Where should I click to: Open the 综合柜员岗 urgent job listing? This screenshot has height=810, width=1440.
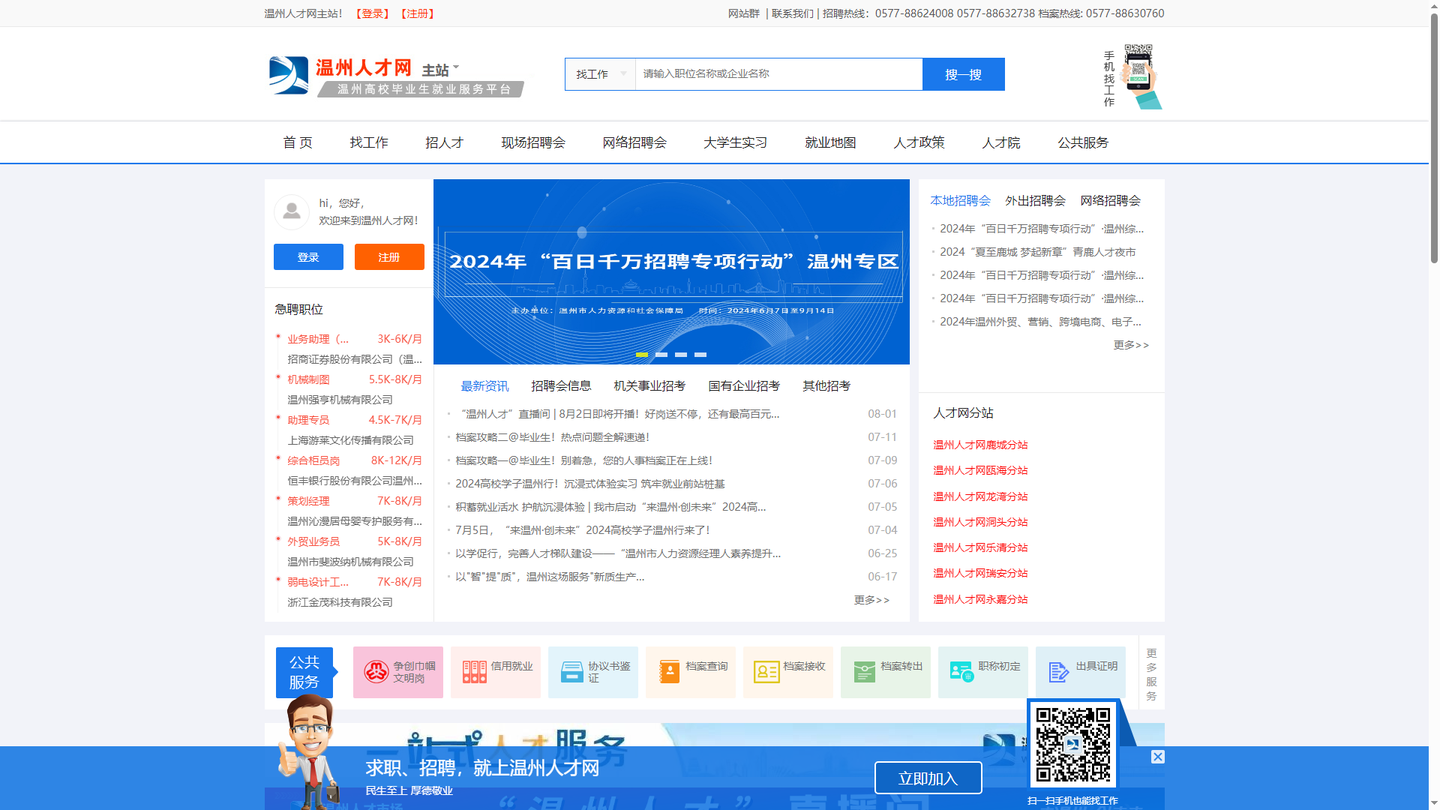(313, 461)
